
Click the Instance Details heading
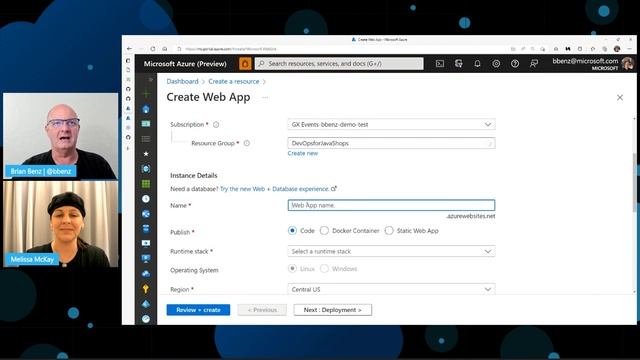click(194, 176)
